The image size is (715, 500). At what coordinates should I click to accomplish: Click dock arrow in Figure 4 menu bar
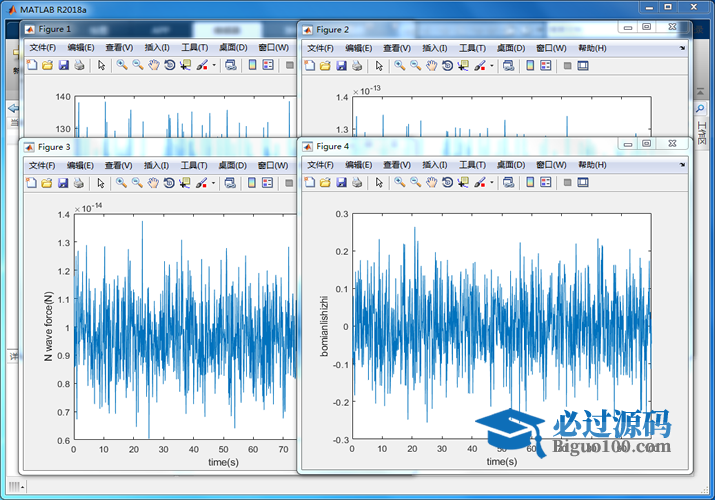coord(682,165)
